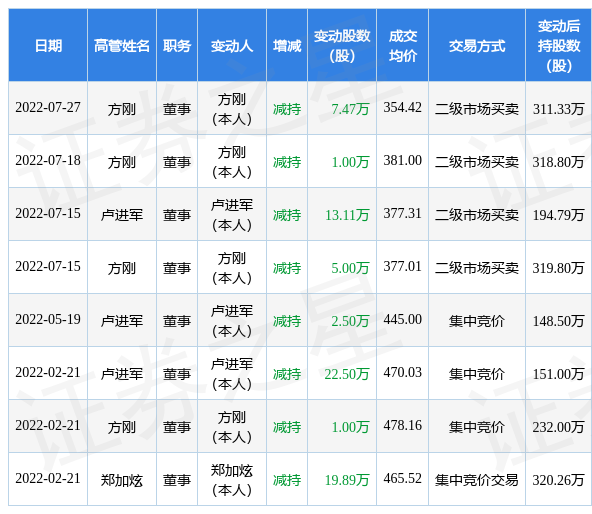Click the 13.11万 green value
Image resolution: width=592 pixels, height=514 pixels.
pyautogui.click(x=347, y=215)
